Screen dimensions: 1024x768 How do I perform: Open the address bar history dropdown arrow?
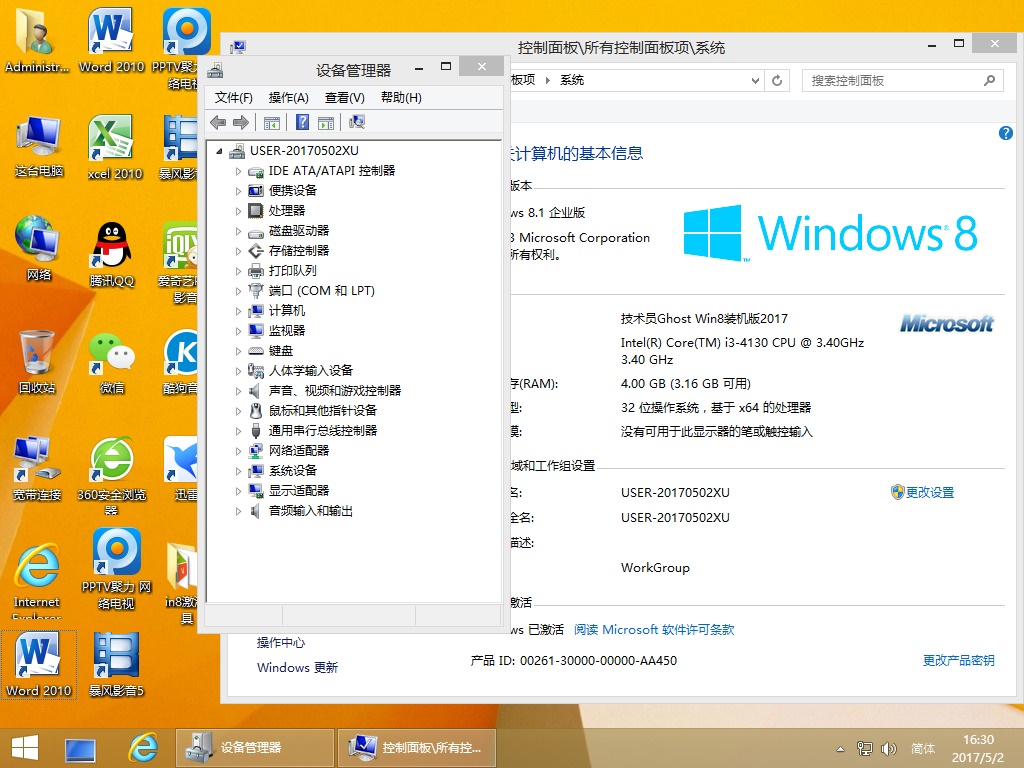point(756,80)
